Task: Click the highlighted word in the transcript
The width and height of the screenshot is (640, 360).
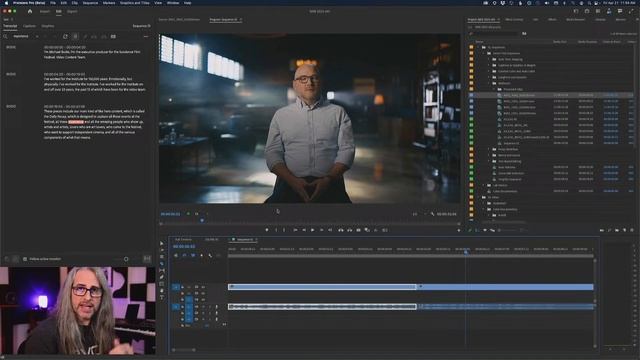Action: [76, 122]
